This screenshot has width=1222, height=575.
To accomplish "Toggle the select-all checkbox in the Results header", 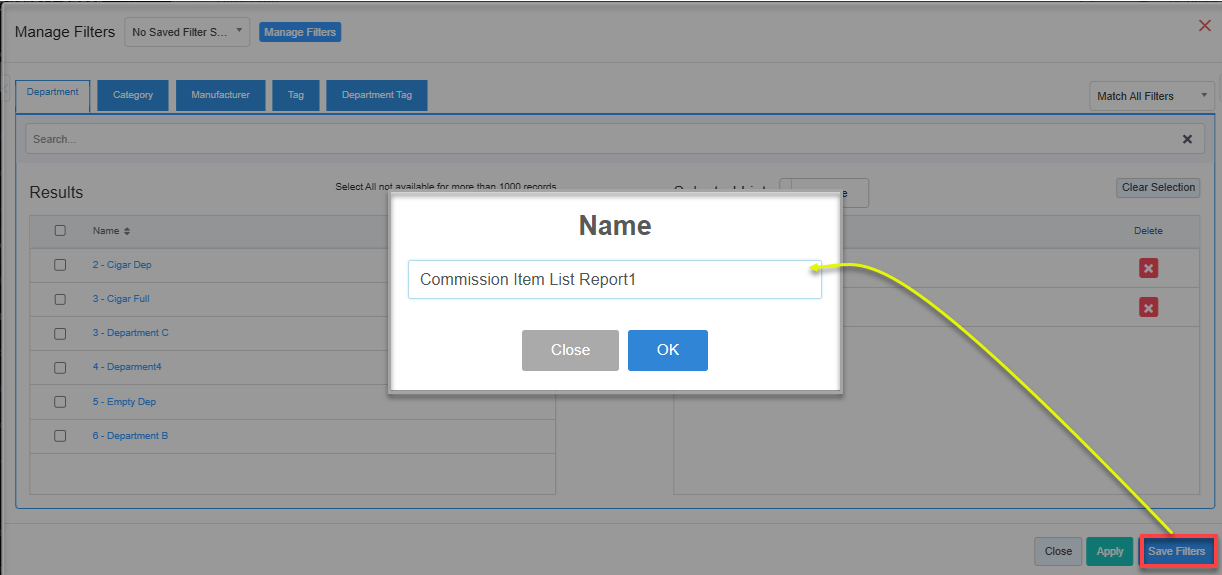I will pos(60,231).
